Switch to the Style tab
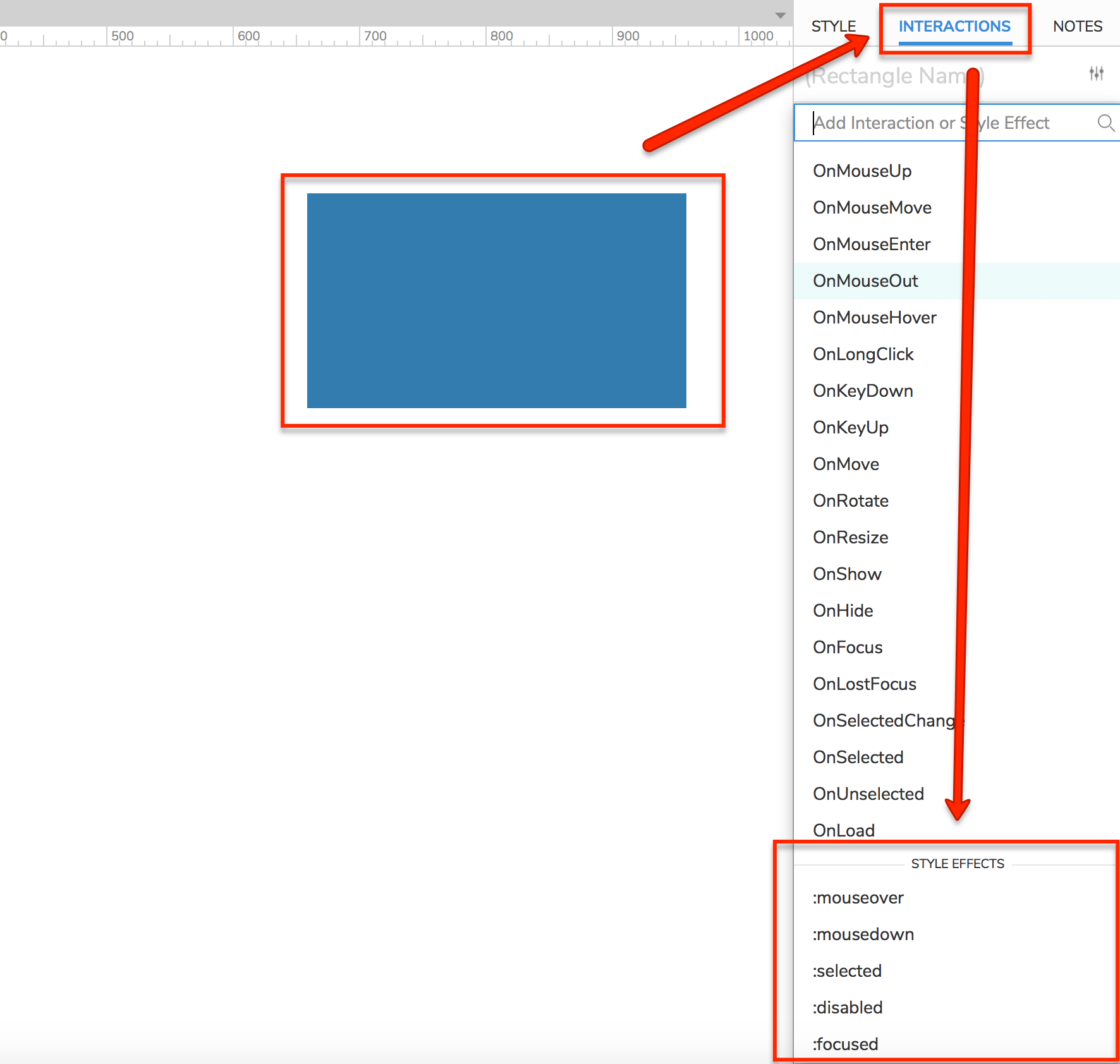The width and height of the screenshot is (1120, 1064). [x=833, y=27]
